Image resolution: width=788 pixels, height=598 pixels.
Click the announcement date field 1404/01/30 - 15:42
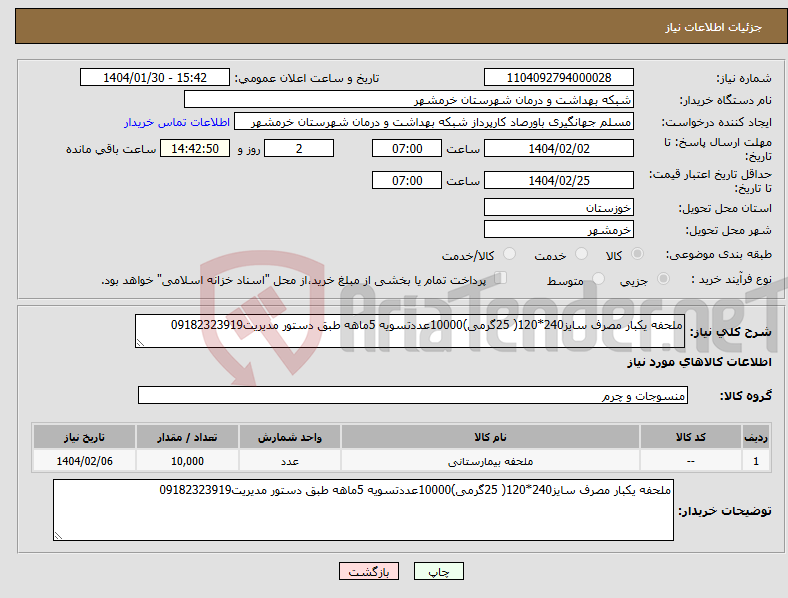[155, 77]
